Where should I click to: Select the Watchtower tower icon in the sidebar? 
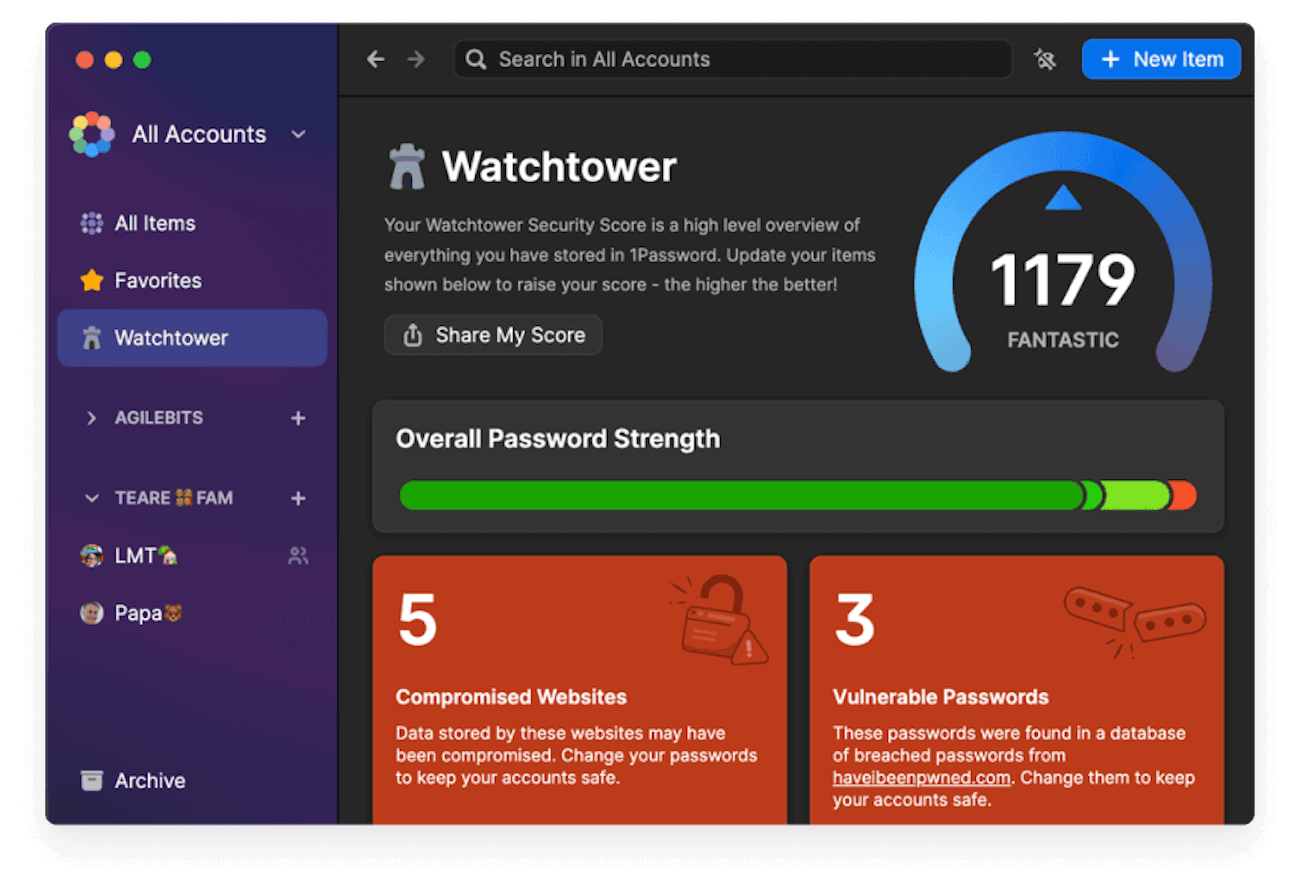coord(92,337)
